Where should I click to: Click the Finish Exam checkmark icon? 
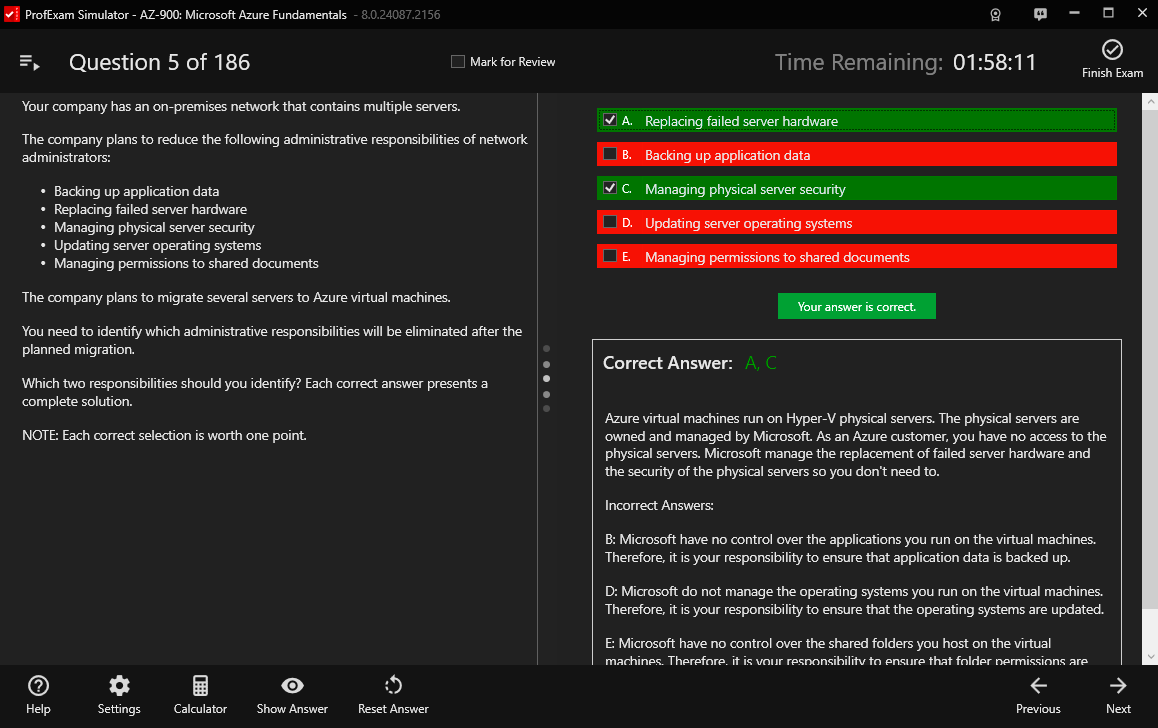coord(1112,49)
